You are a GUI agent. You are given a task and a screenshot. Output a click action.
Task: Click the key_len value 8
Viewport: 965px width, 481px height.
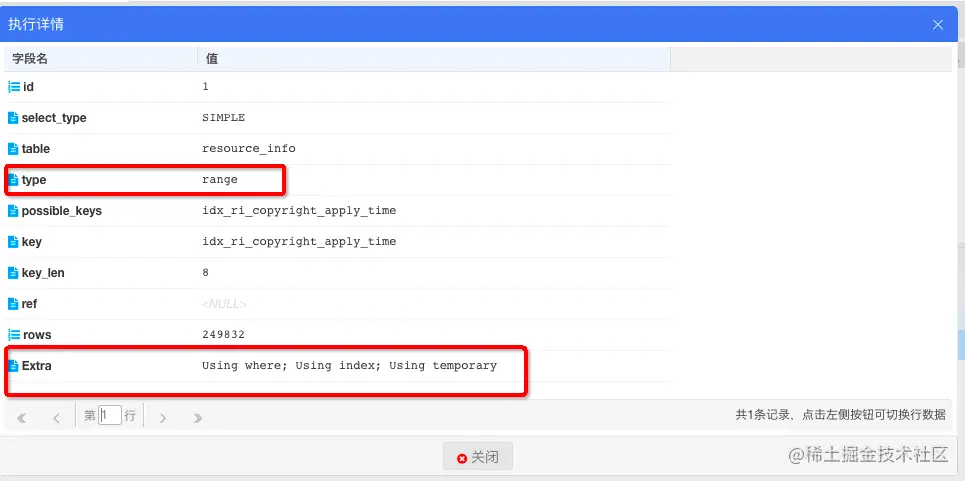coord(206,272)
